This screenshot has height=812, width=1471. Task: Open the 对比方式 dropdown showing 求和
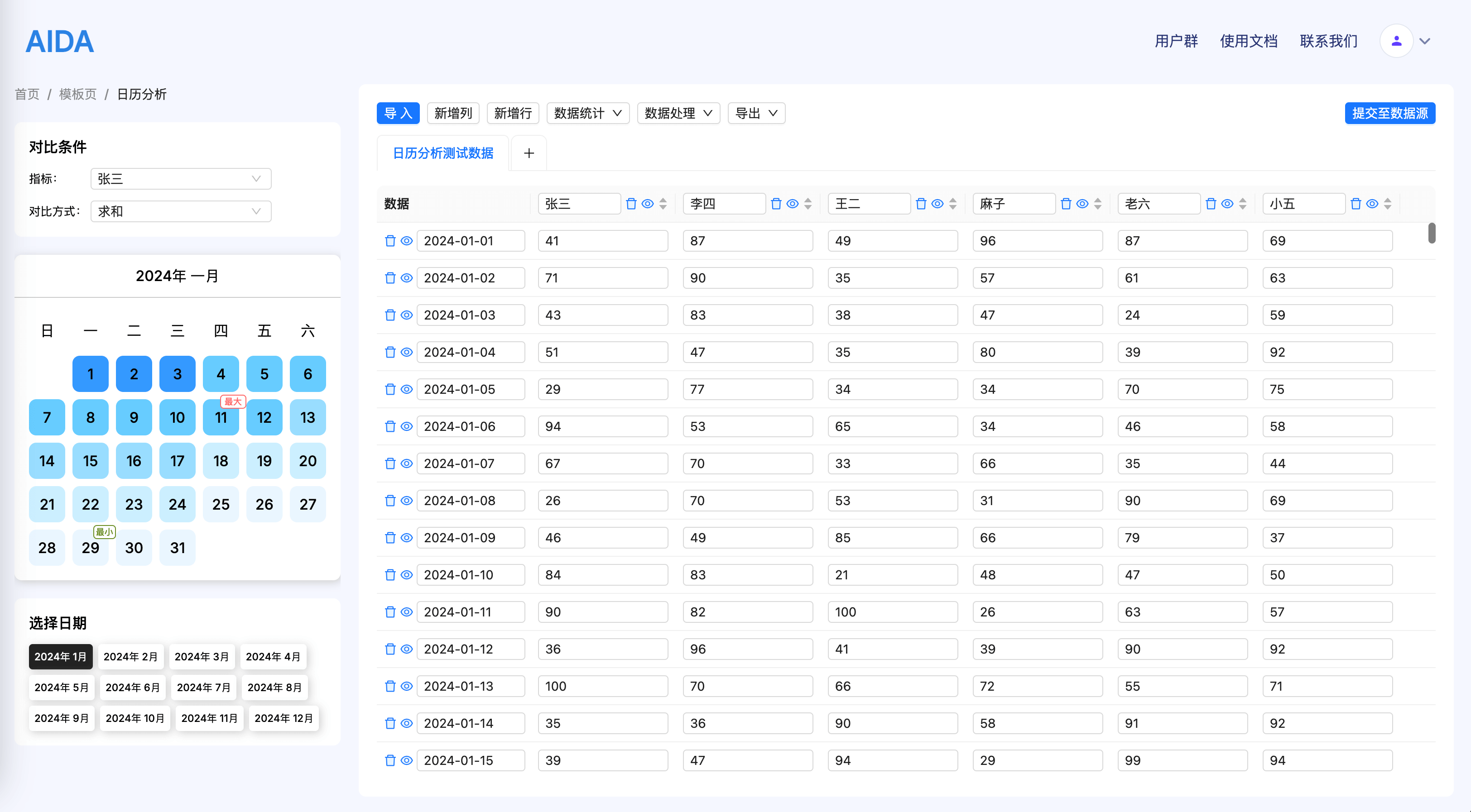tap(180, 211)
